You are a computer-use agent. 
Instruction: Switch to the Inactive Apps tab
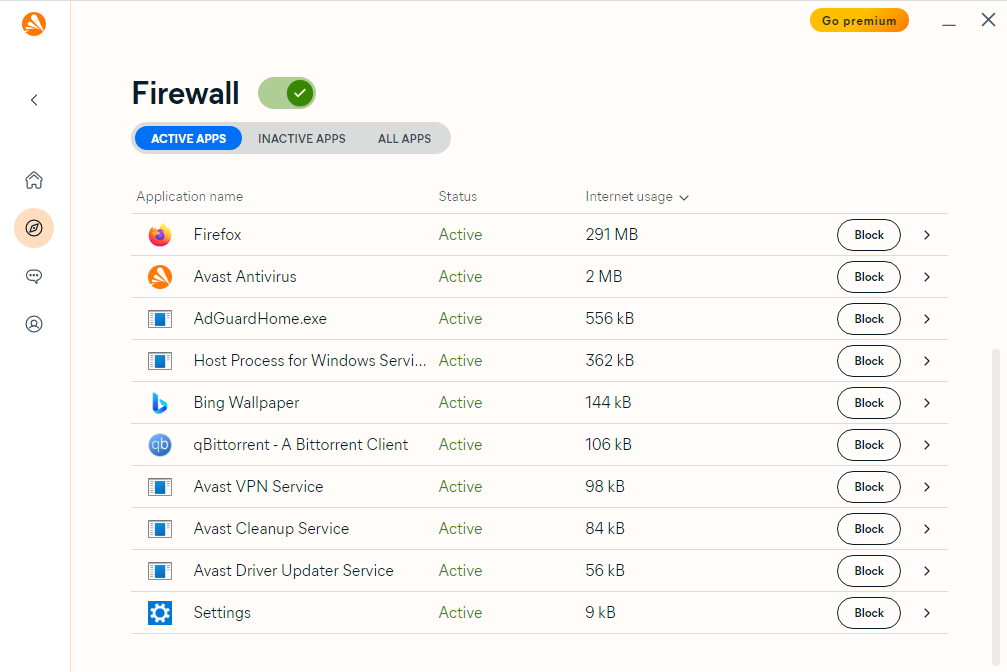click(302, 139)
